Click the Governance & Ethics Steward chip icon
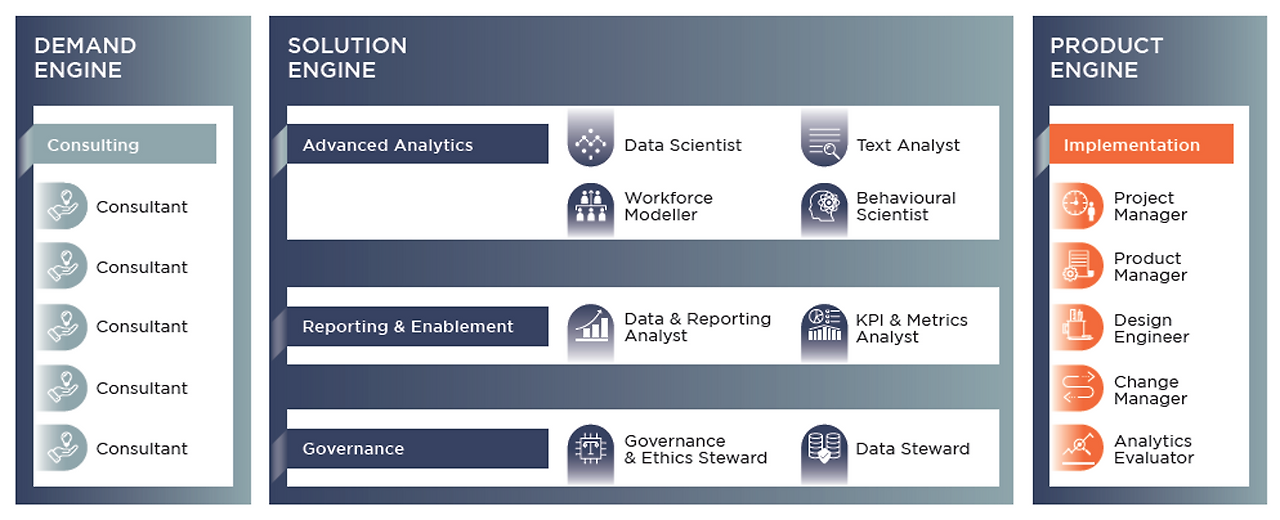Screen dimensions: 1280x520 tap(590, 449)
